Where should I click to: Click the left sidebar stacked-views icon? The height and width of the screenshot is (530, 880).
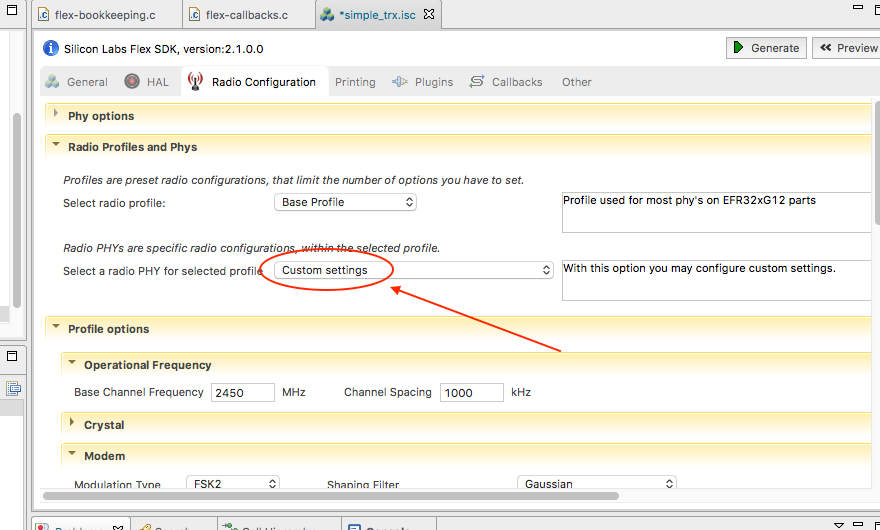coord(13,388)
